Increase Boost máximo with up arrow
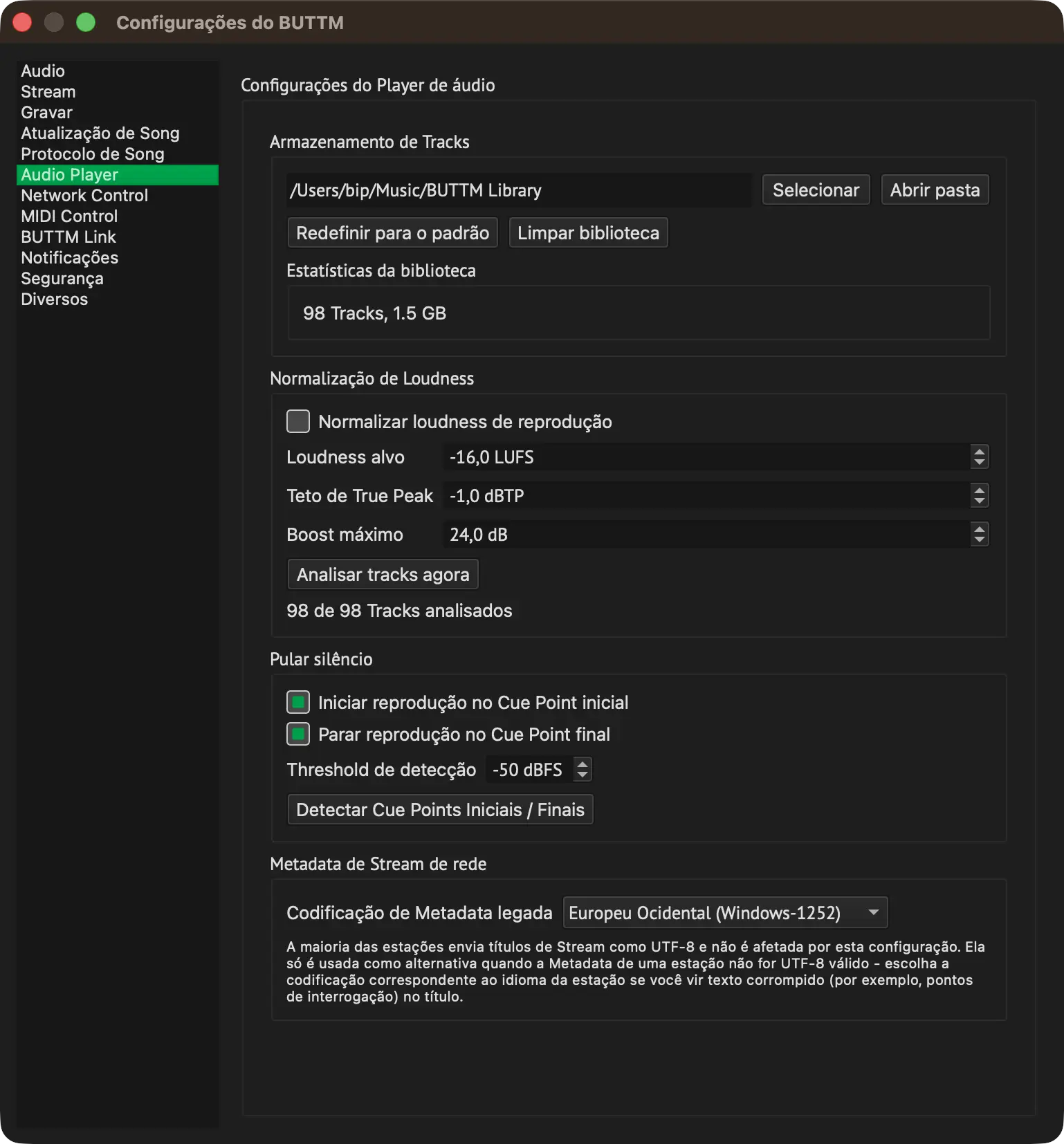 [x=979, y=528]
